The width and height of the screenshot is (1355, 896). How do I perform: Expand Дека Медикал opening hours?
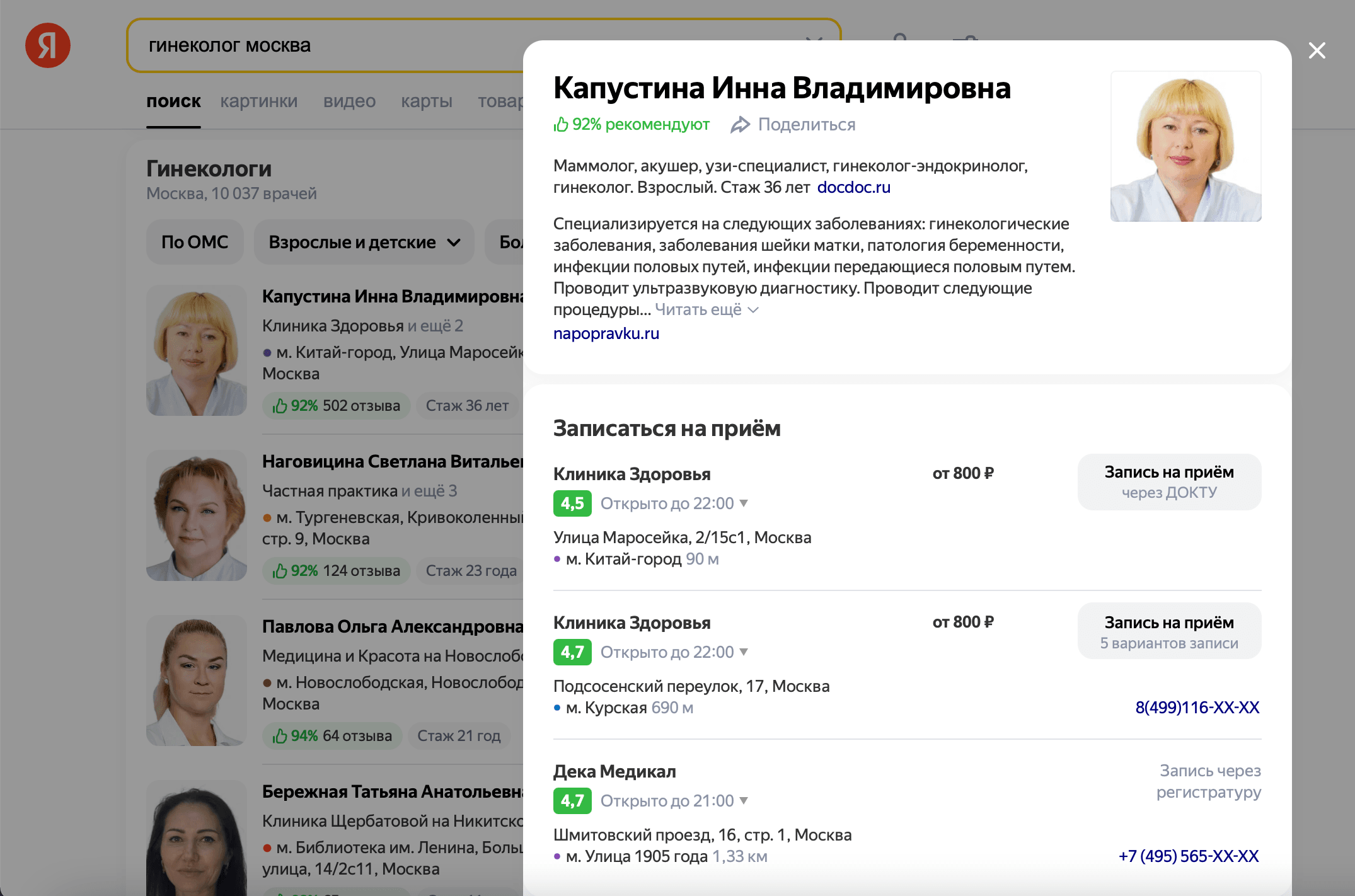pyautogui.click(x=744, y=800)
